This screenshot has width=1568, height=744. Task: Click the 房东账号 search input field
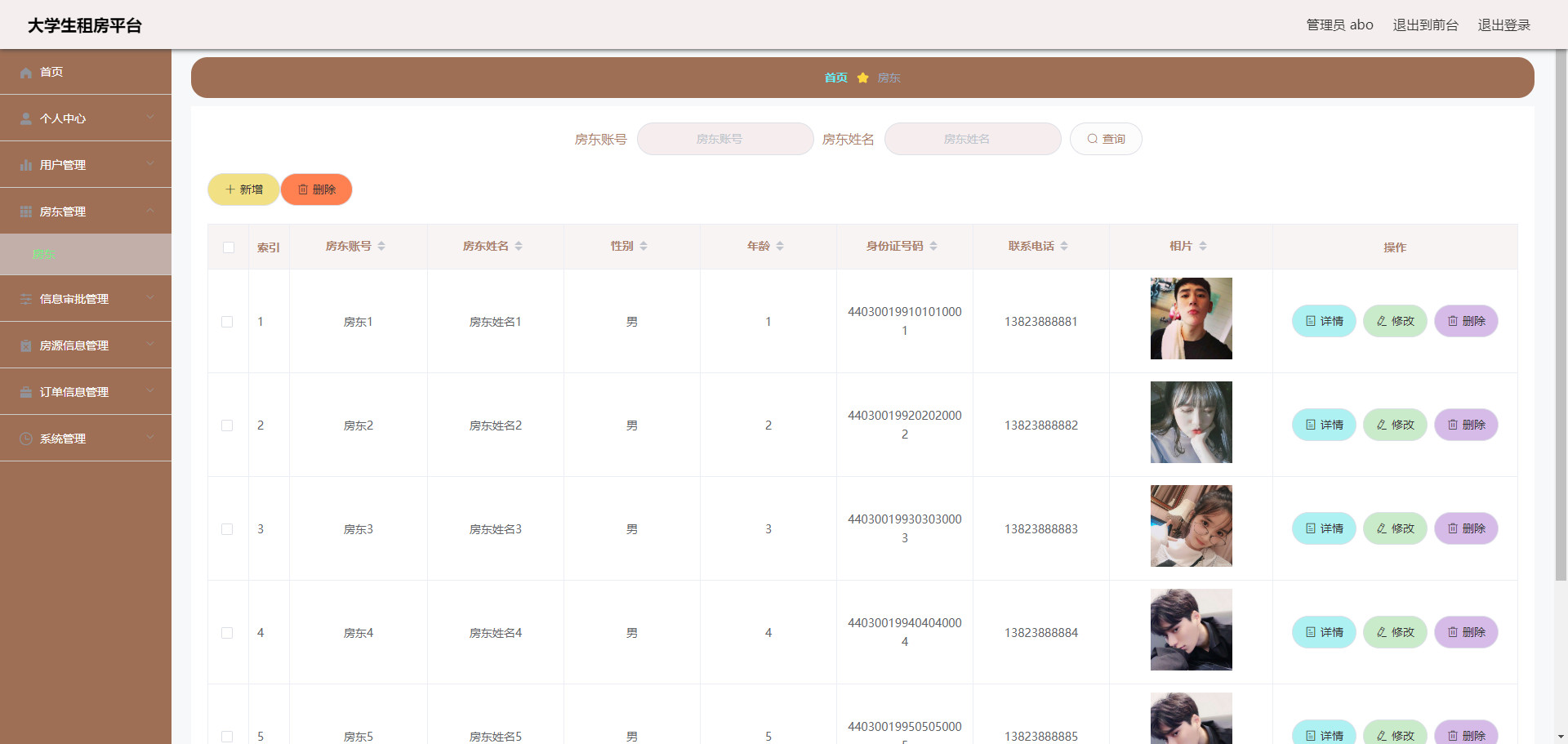pyautogui.click(x=725, y=139)
